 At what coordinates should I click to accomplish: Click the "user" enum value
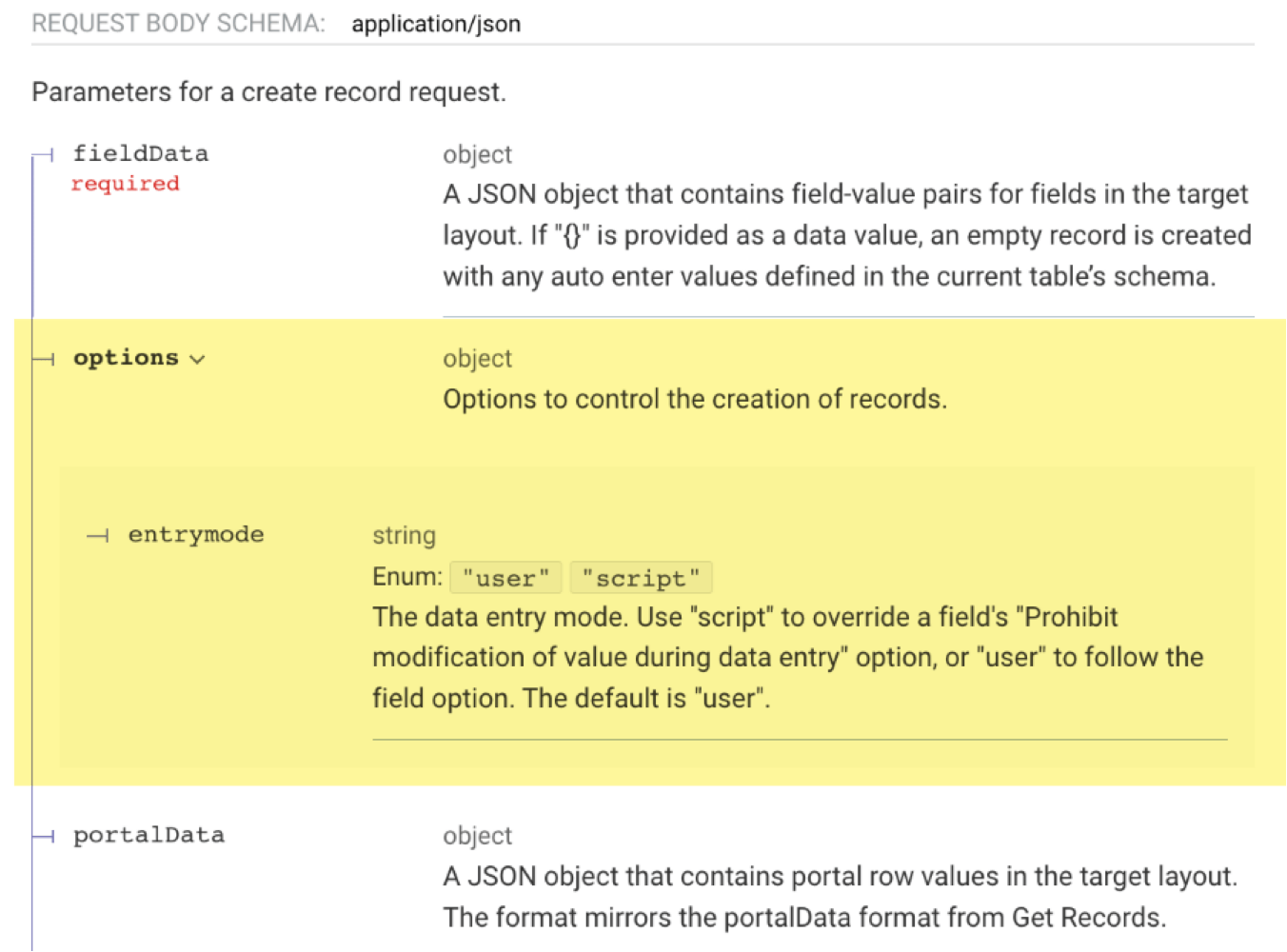tap(506, 578)
